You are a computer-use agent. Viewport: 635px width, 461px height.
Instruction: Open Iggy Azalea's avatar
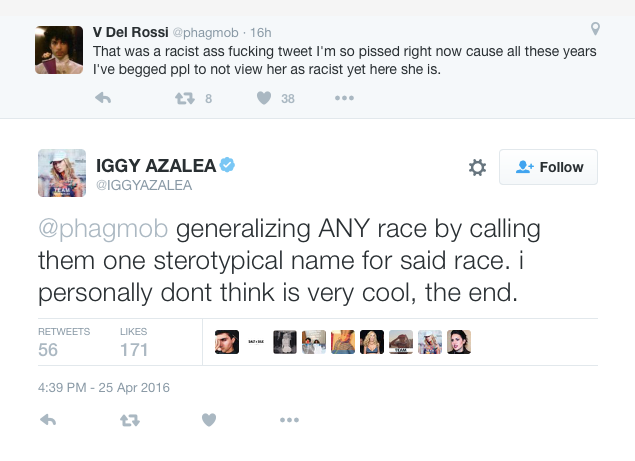62,172
